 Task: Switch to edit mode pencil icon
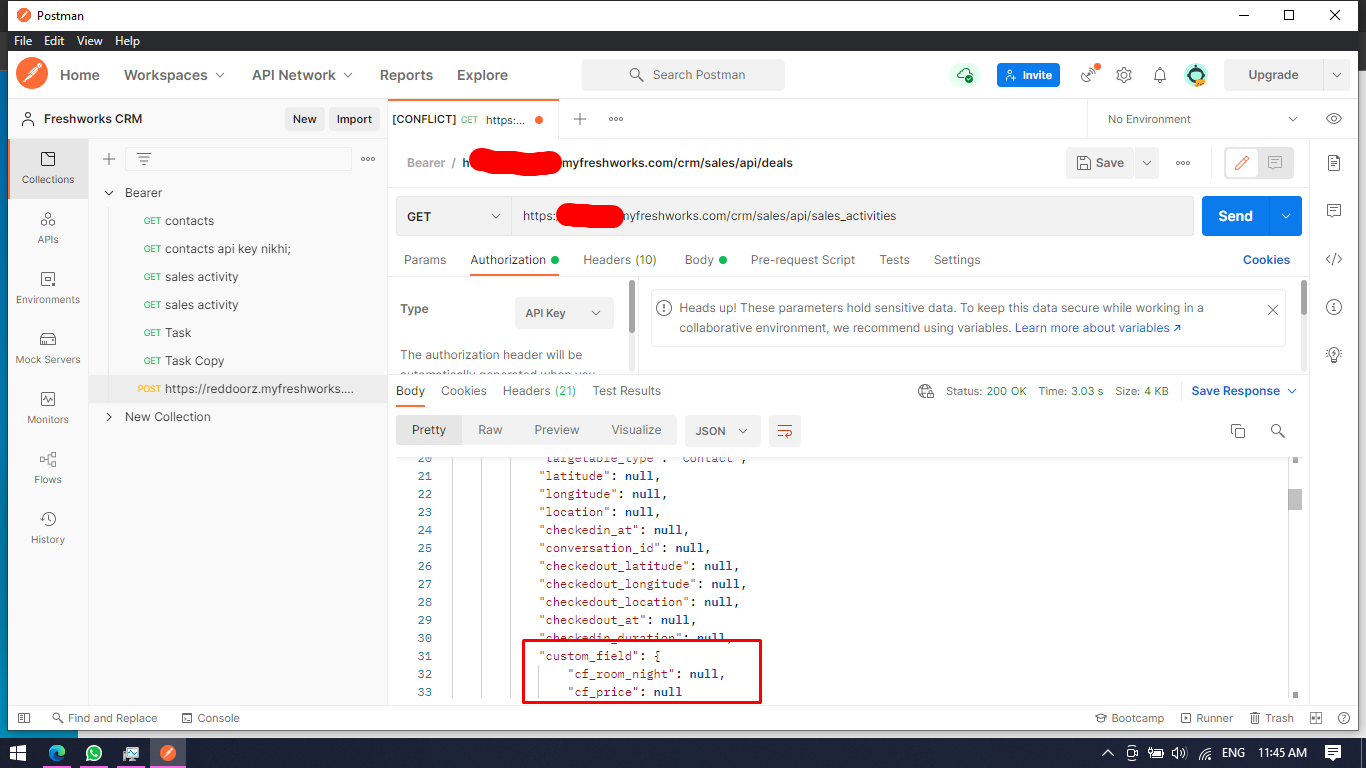click(x=1242, y=163)
